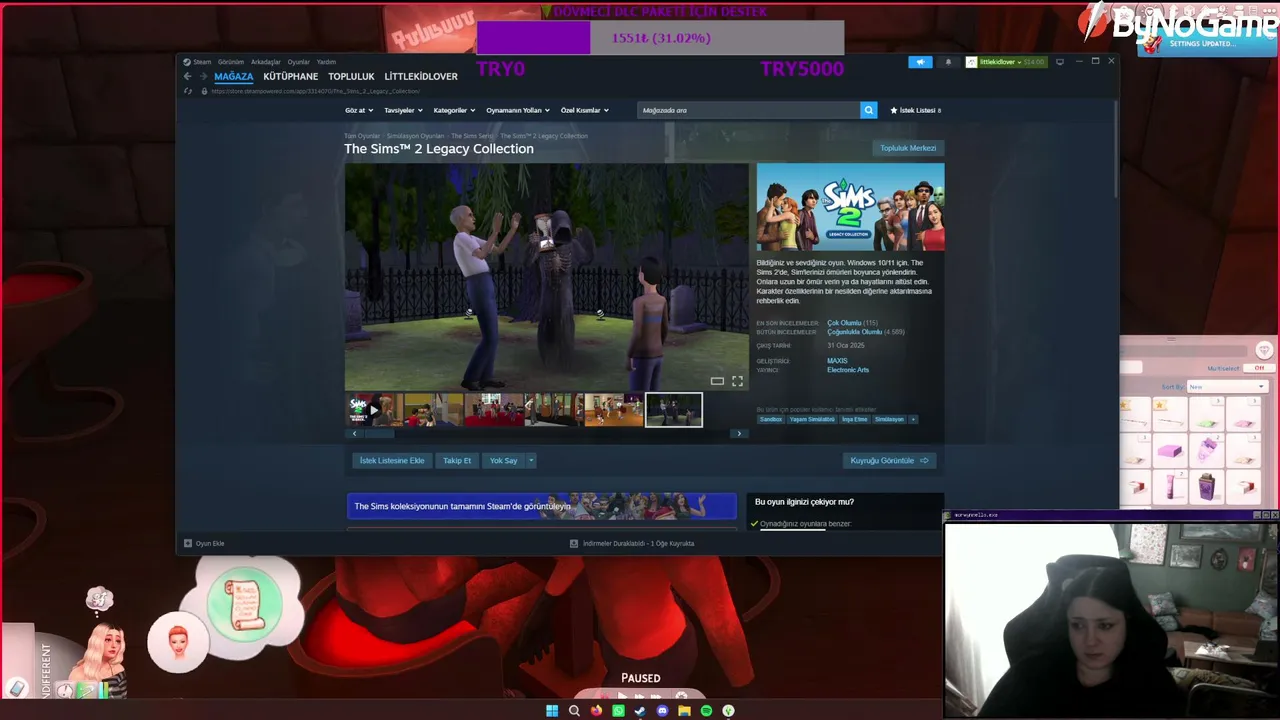This screenshot has width=1280, height=720.
Task: Open the scroll aspiration bubble in Sims
Action: coord(246,603)
